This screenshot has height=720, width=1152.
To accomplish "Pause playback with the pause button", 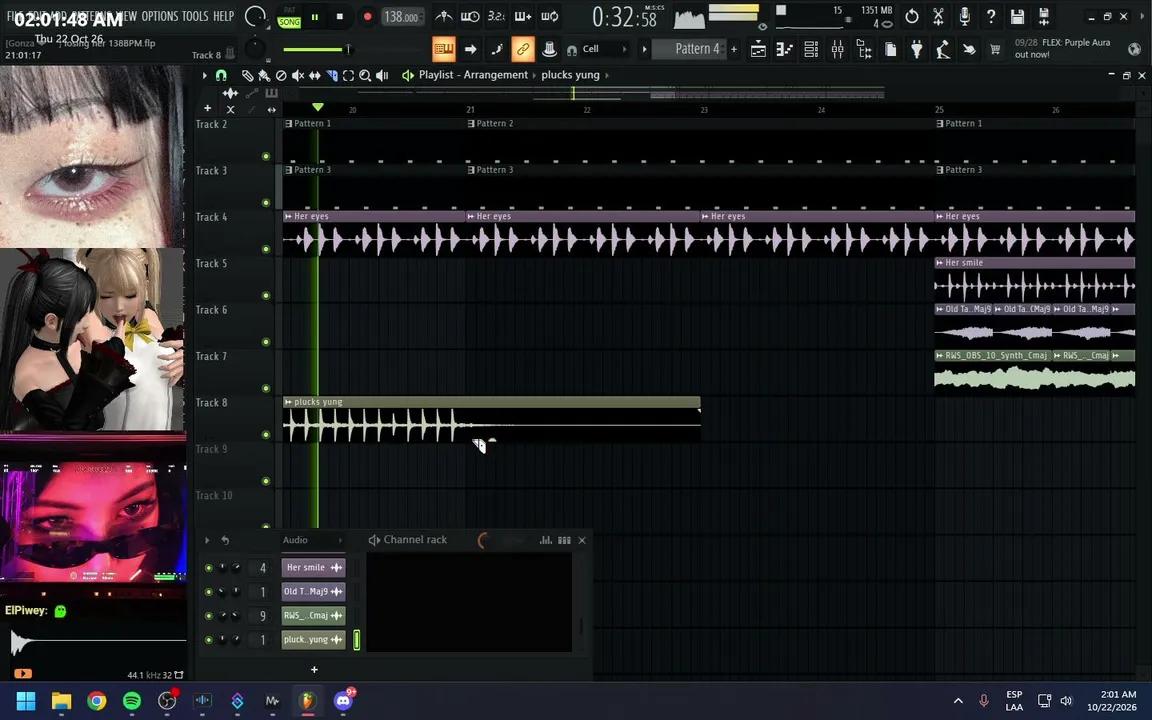I will [x=314, y=17].
